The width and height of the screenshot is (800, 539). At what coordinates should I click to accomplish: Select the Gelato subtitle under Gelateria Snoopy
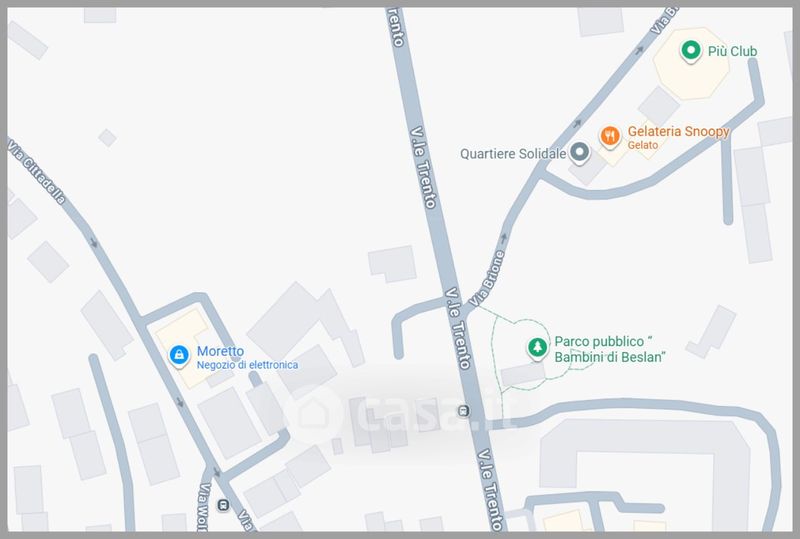(642, 145)
